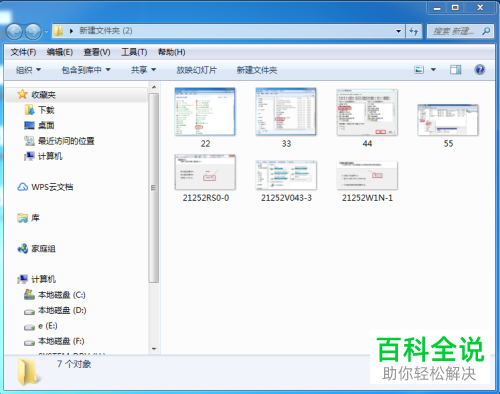The image size is (500, 394).
Task: Click the 桌面 desktop icon
Action: [x=29, y=125]
